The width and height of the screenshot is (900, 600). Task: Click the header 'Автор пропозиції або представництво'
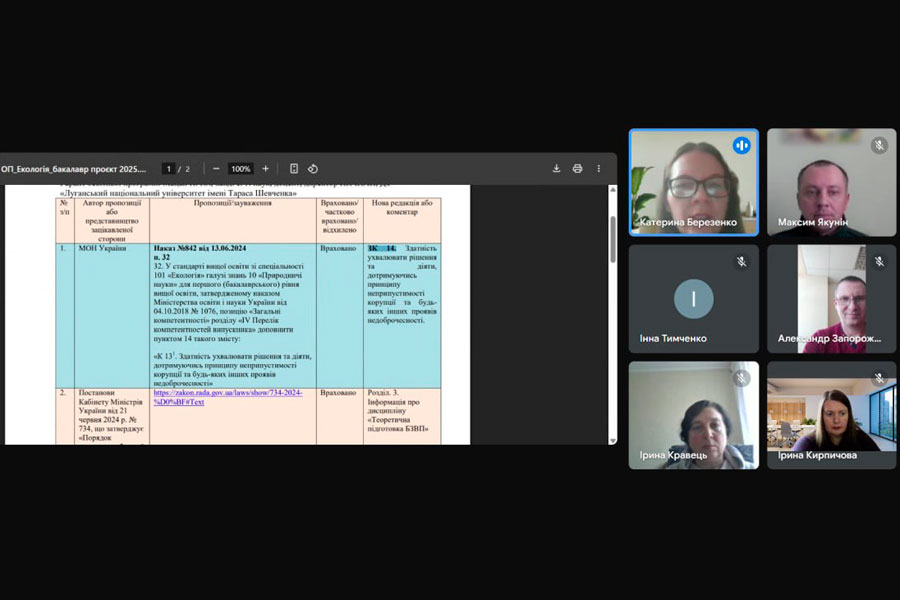[112, 220]
